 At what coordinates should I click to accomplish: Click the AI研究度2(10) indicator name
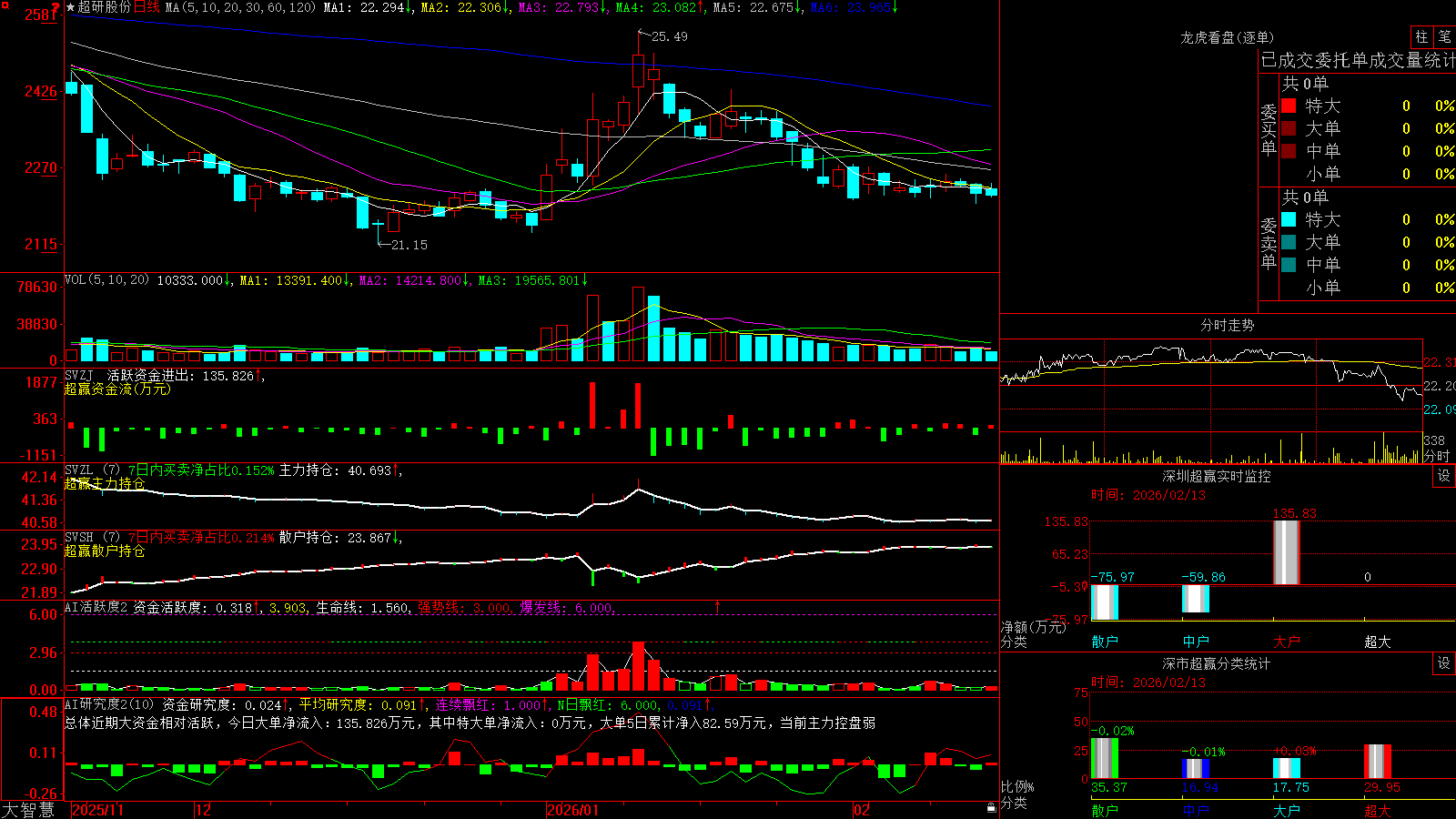tap(109, 704)
